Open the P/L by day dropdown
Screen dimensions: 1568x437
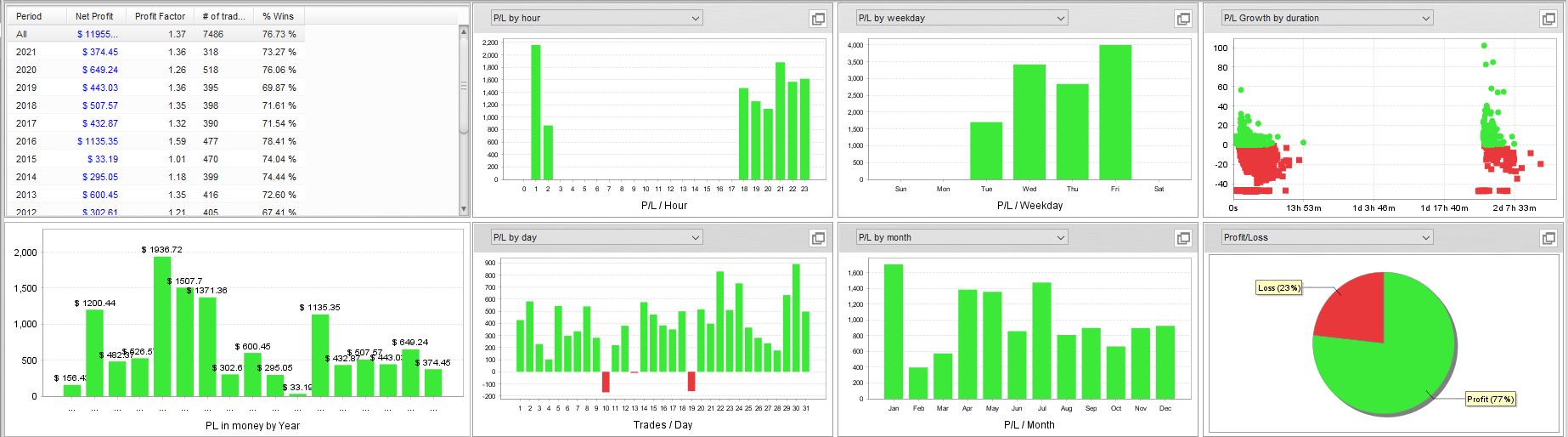[x=597, y=237]
